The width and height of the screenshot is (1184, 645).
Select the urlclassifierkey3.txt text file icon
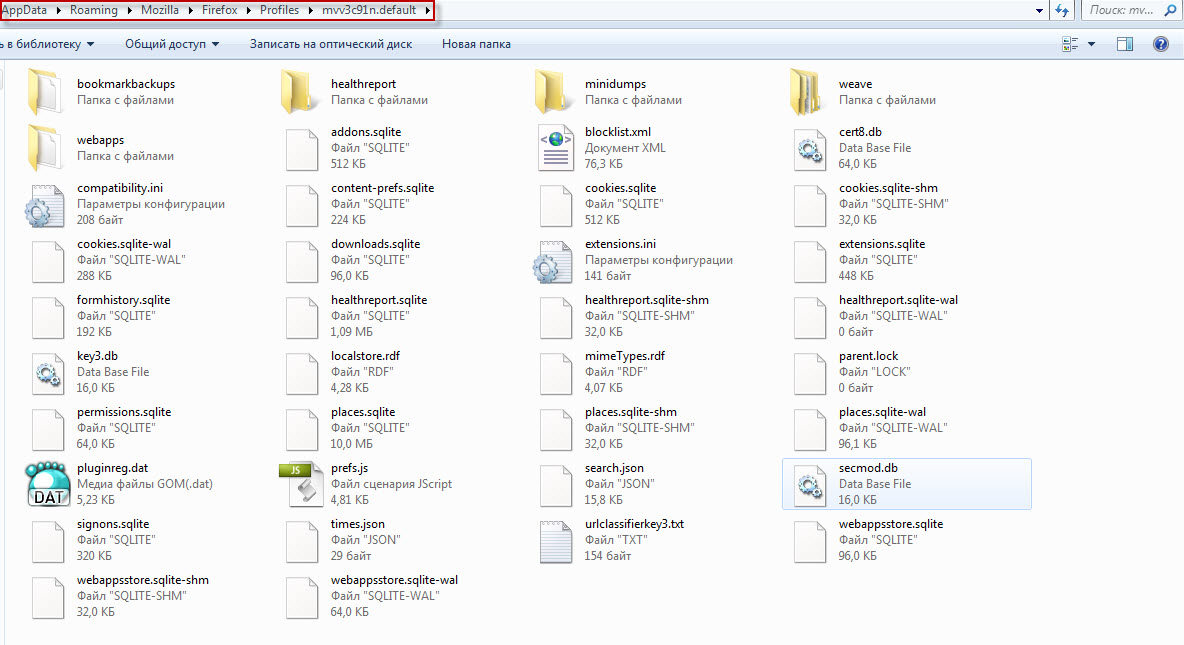pyautogui.click(x=556, y=542)
